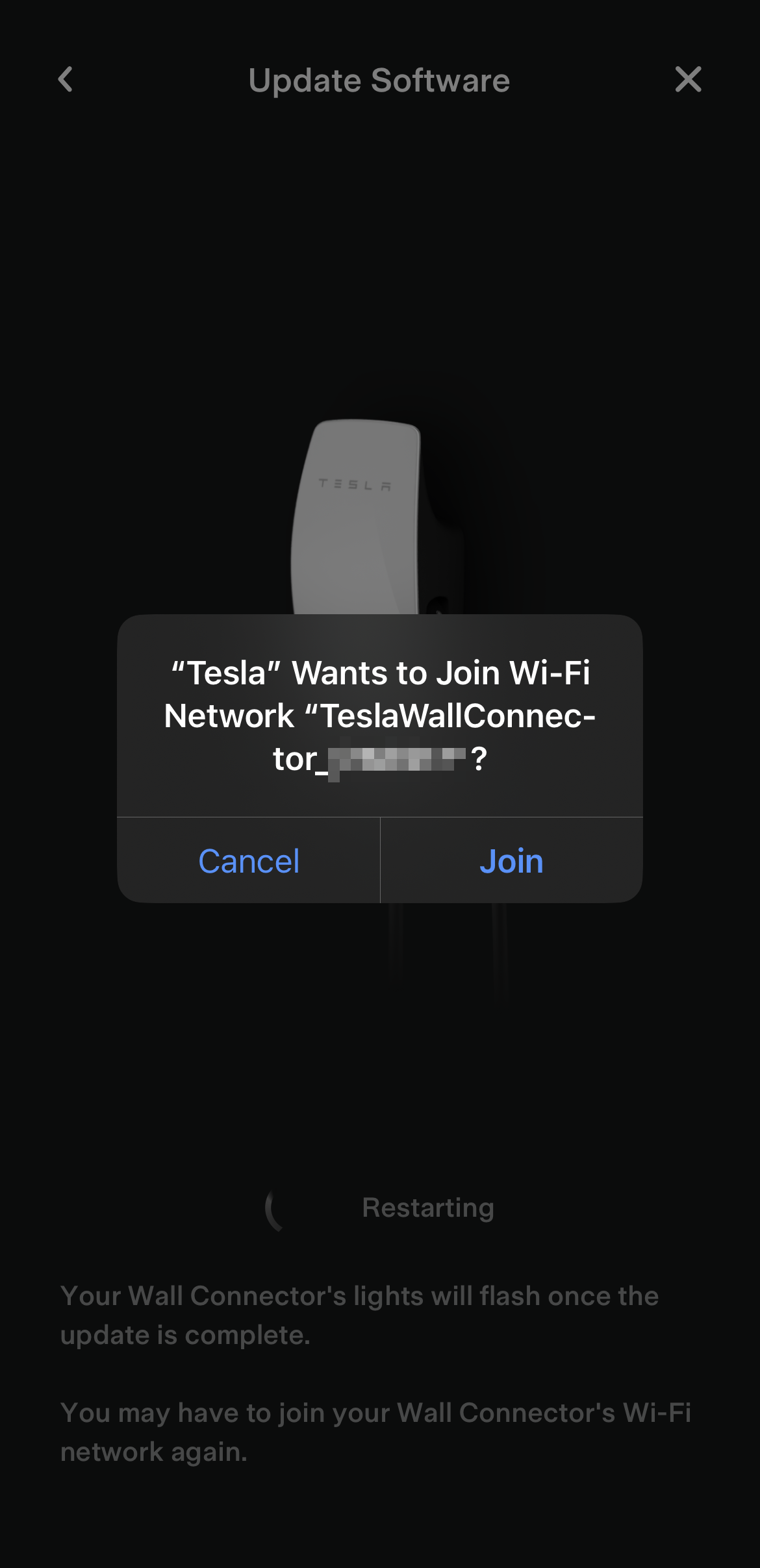Tap the TeslaWallConnec- network name line
The height and width of the screenshot is (1568, 760).
tap(380, 716)
